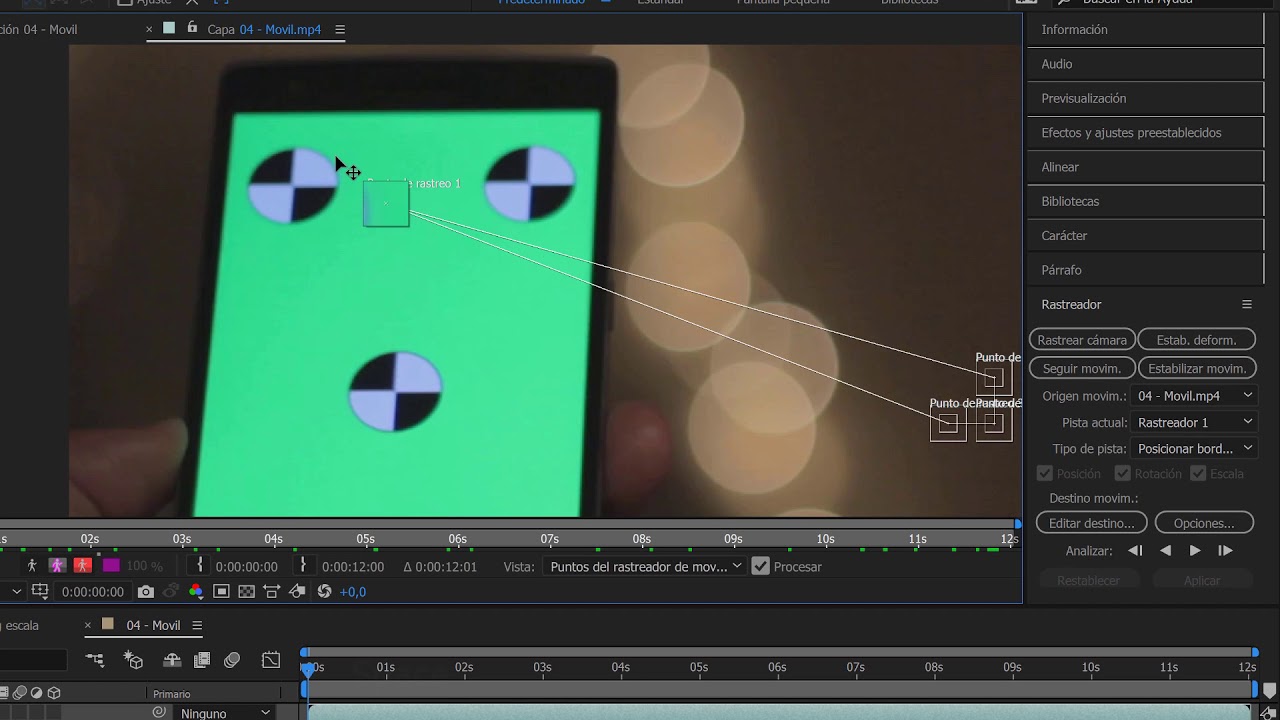The image size is (1280, 720).
Task: Close the 04 - Movil timeline tab
Action: [x=88, y=626]
